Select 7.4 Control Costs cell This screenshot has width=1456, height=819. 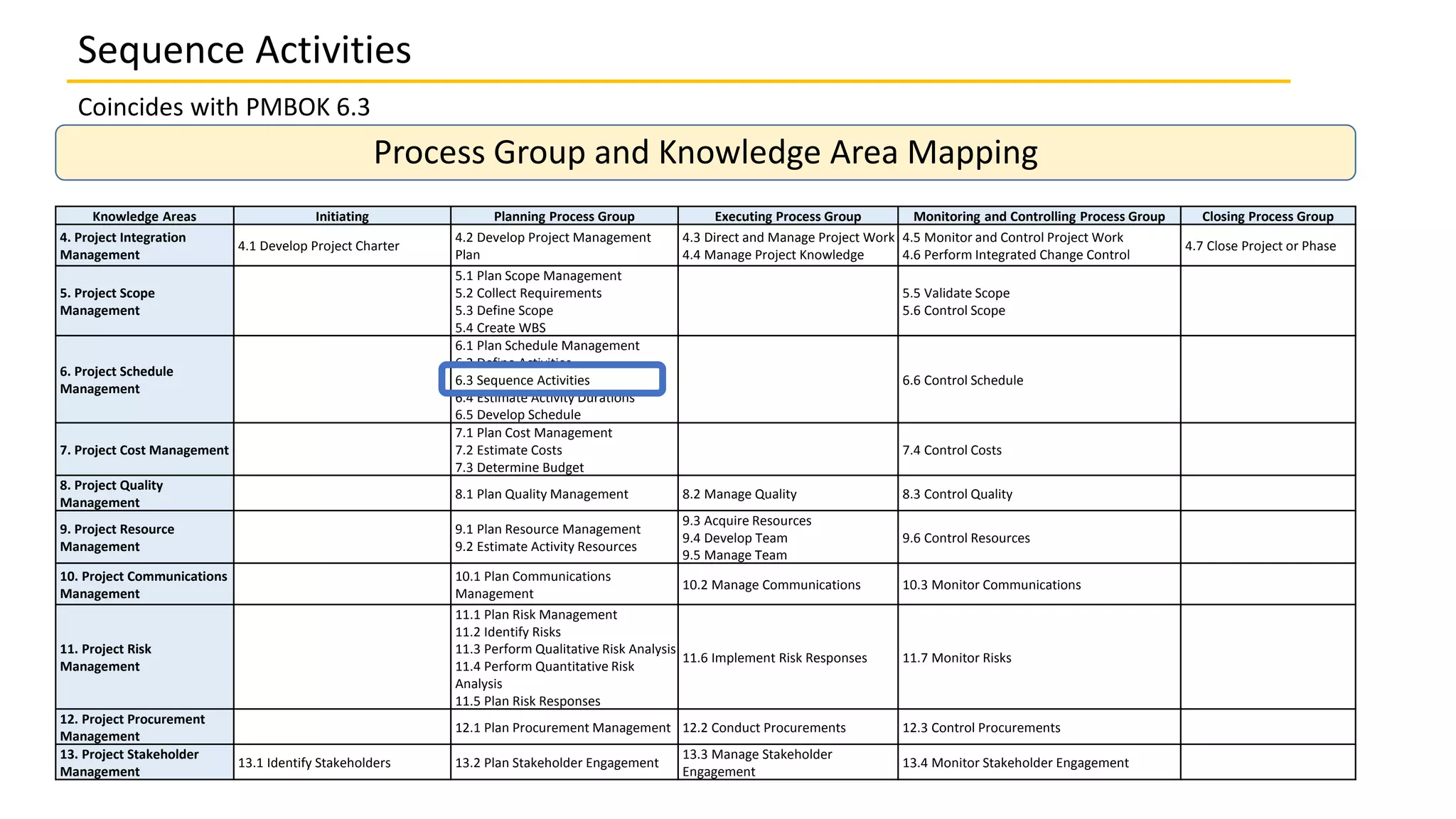pyautogui.click(x=951, y=450)
